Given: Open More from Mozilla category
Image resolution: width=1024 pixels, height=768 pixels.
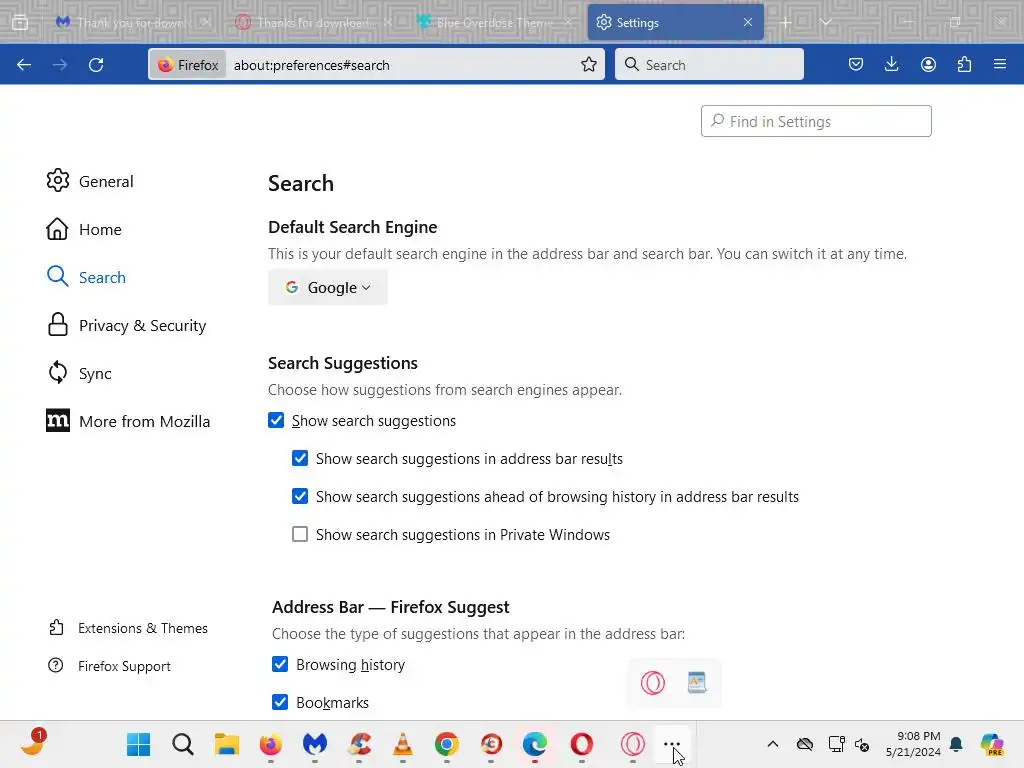Looking at the screenshot, I should [128, 421].
